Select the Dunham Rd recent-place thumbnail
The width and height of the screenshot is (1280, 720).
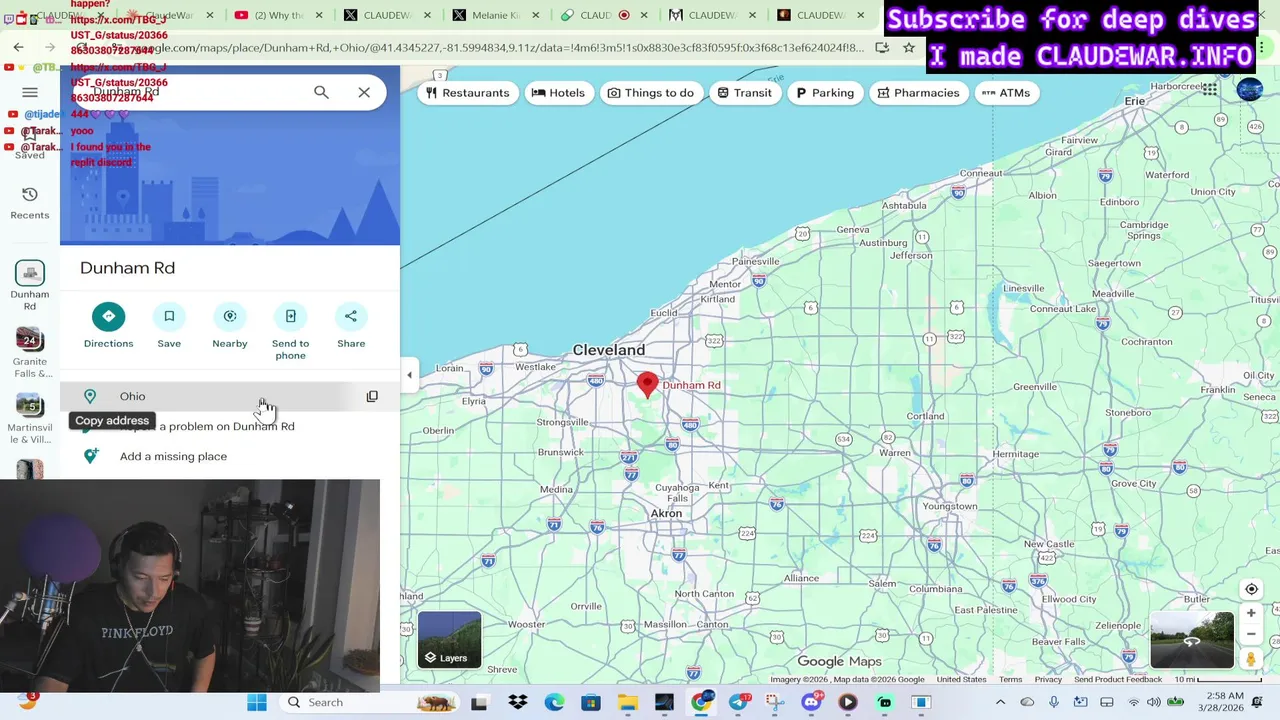click(x=30, y=274)
